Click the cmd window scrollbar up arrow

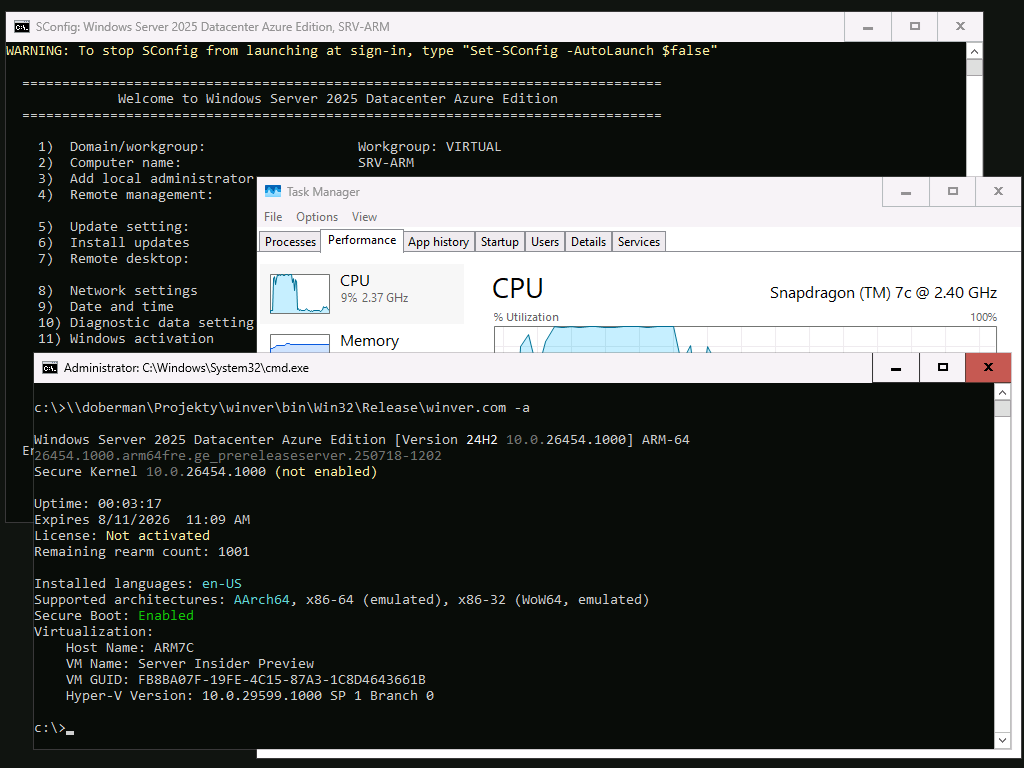click(1002, 392)
